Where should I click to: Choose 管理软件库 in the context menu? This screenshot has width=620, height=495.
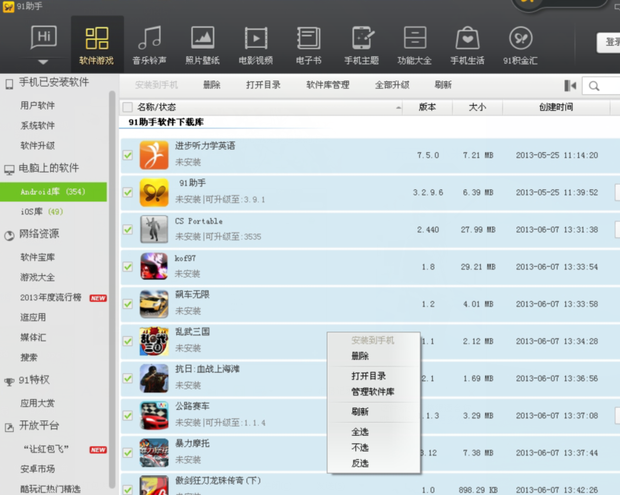[x=372, y=392]
